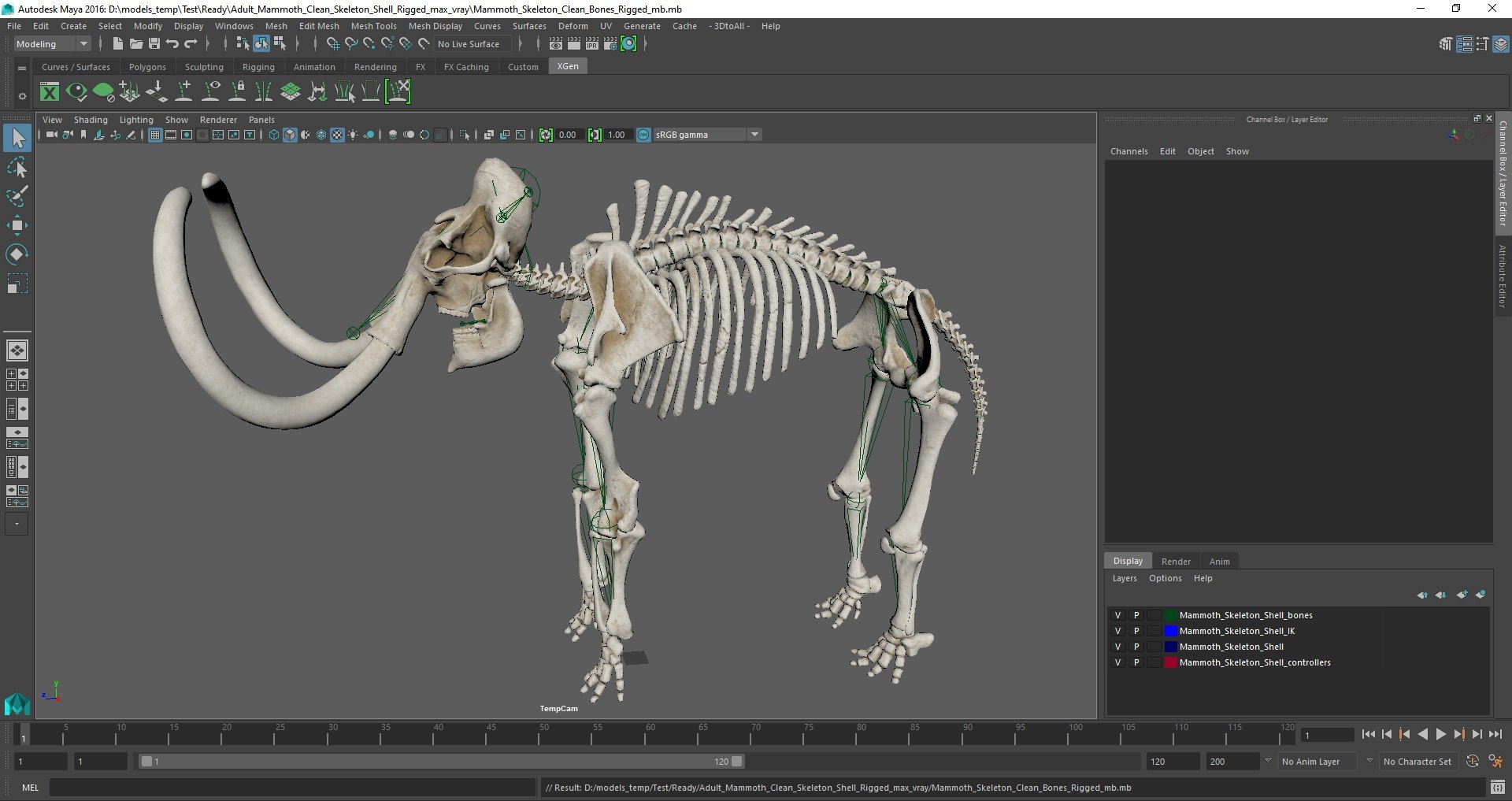Click XGen lock guides shelf icon
The height and width of the screenshot is (801, 1512).
(237, 92)
